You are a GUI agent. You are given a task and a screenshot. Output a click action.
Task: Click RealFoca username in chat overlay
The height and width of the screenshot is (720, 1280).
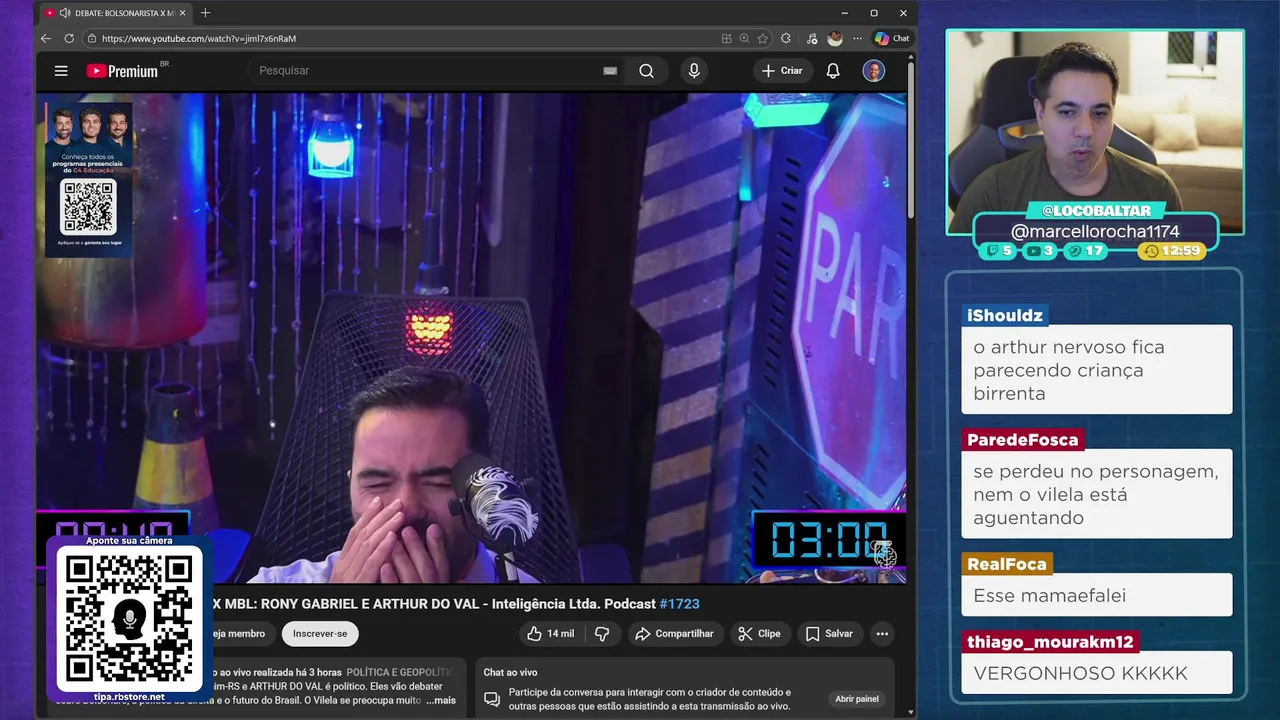pyautogui.click(x=1006, y=564)
